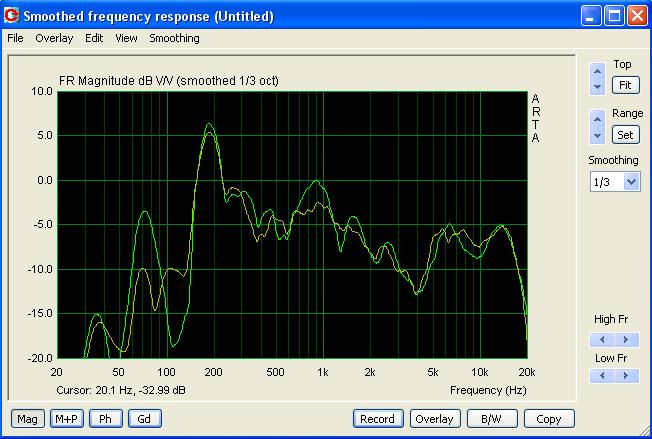Image resolution: width=652 pixels, height=439 pixels.
Task: Click the 10.0 dB axis label
Action: pos(42,91)
